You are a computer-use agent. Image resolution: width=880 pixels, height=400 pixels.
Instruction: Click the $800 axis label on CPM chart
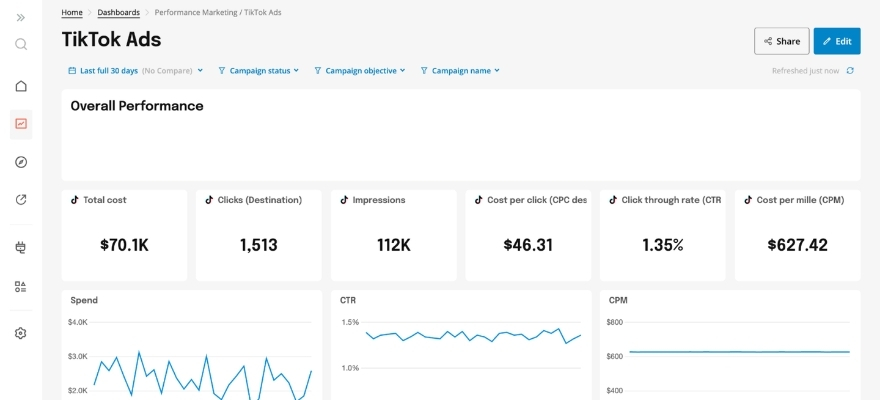pos(615,323)
